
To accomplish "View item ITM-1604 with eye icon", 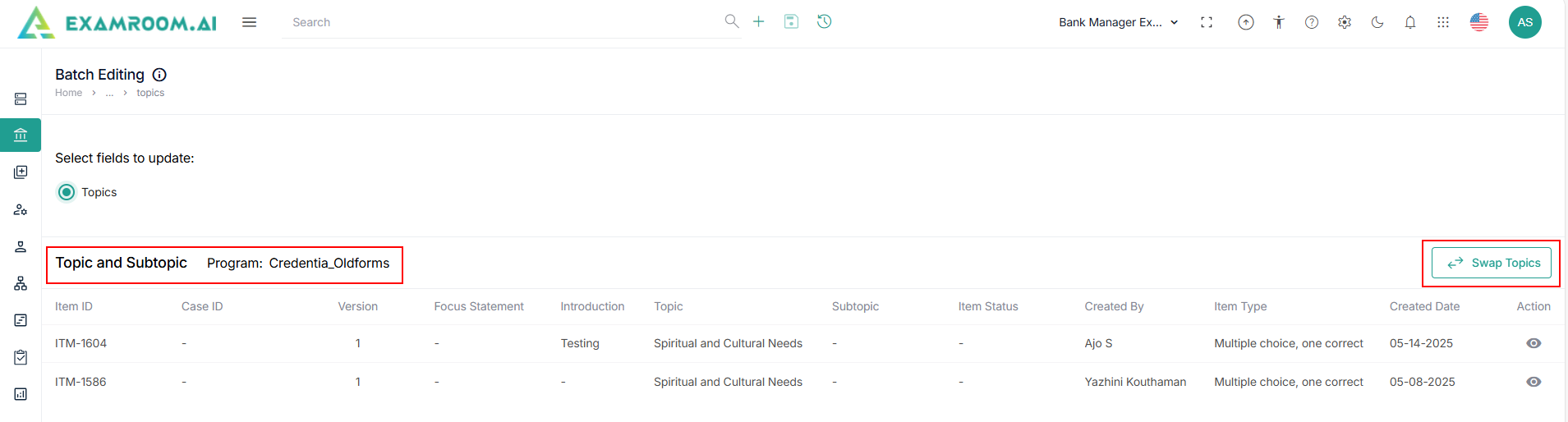I will point(1534,343).
